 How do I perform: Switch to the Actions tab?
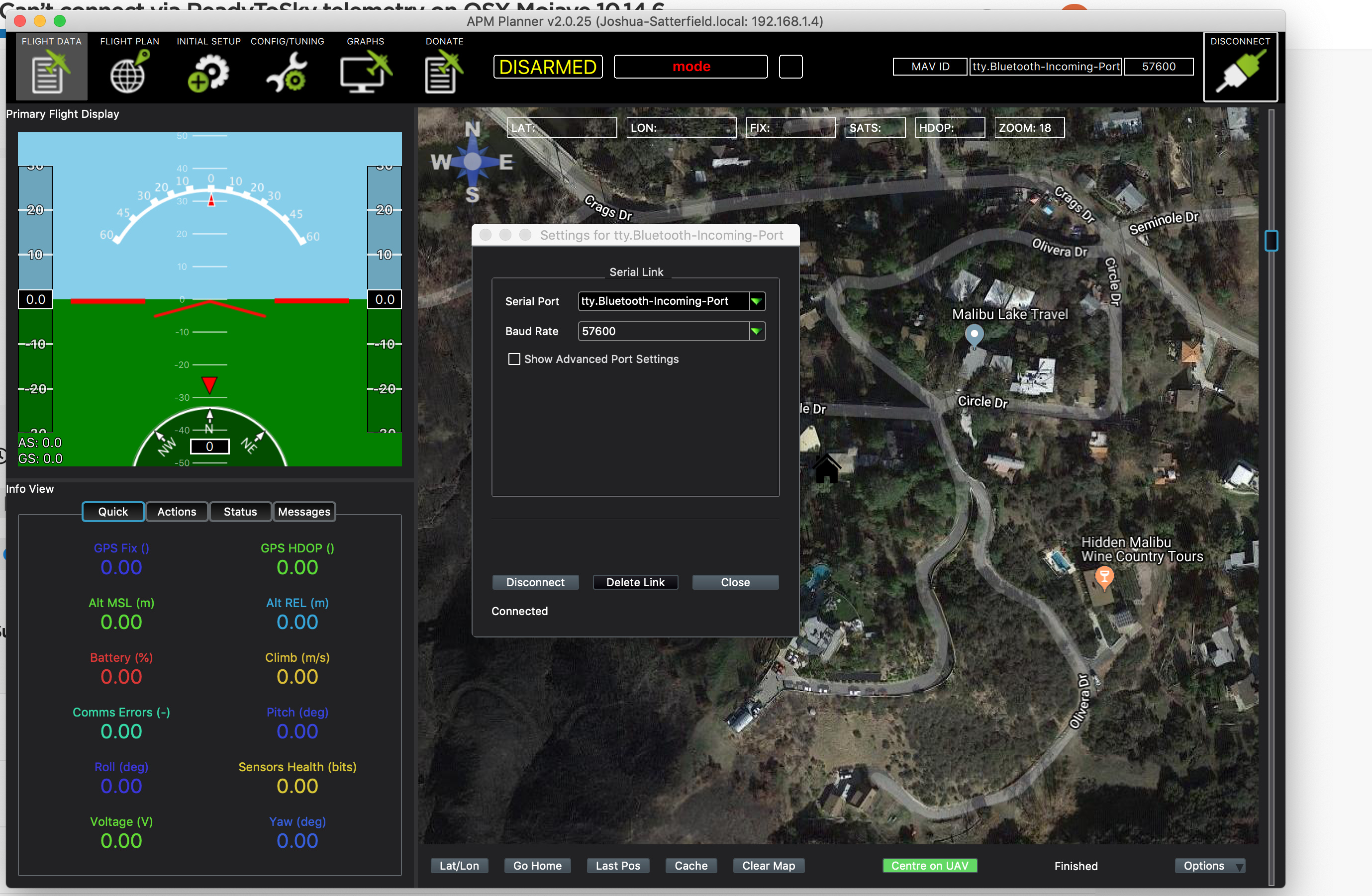[x=177, y=512]
